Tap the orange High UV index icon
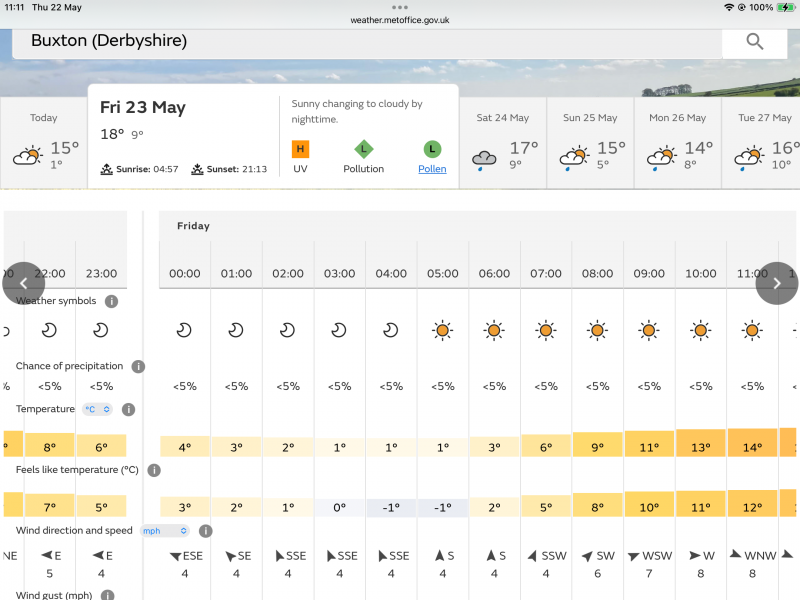800x600 pixels. coord(300,149)
